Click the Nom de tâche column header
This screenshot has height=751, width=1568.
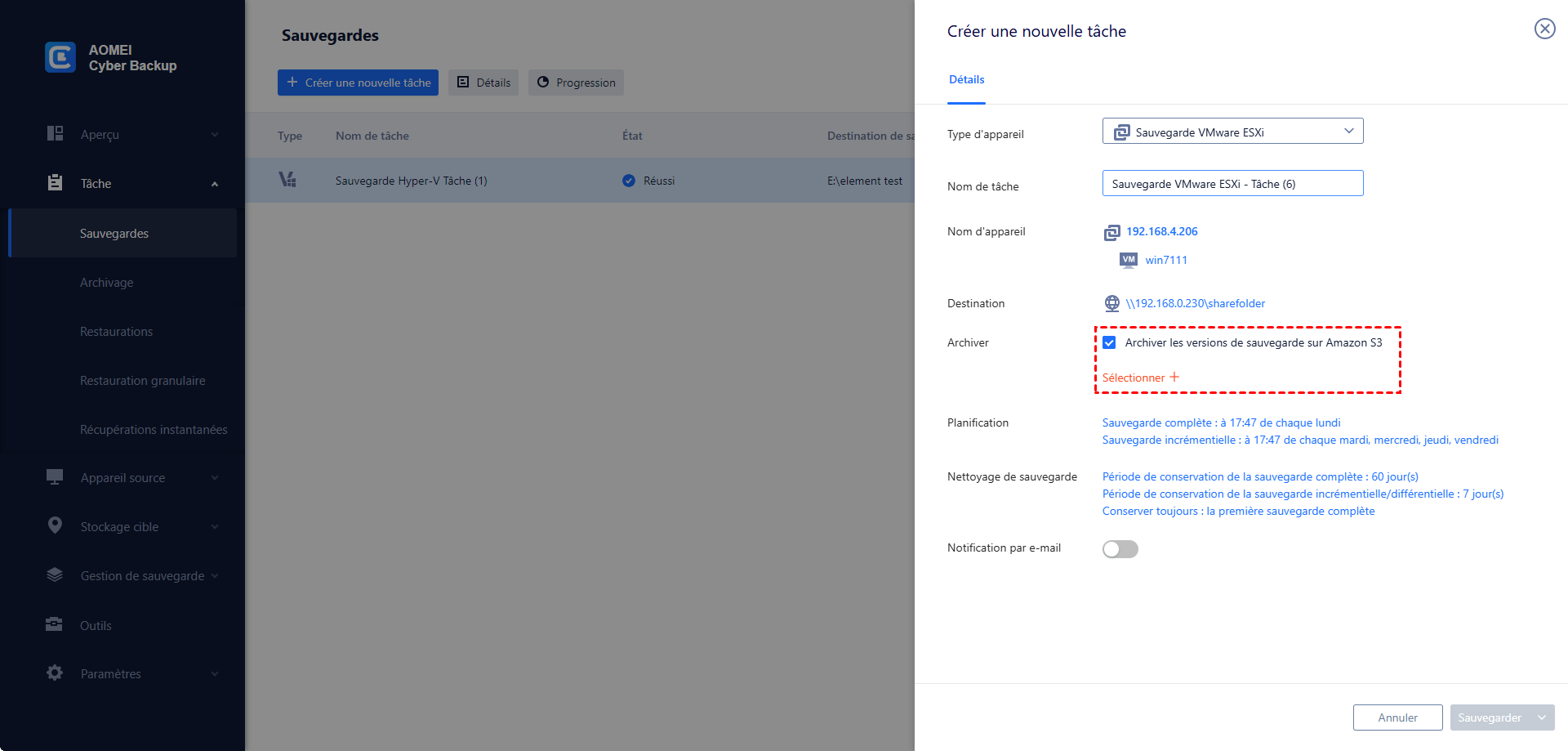tap(372, 136)
